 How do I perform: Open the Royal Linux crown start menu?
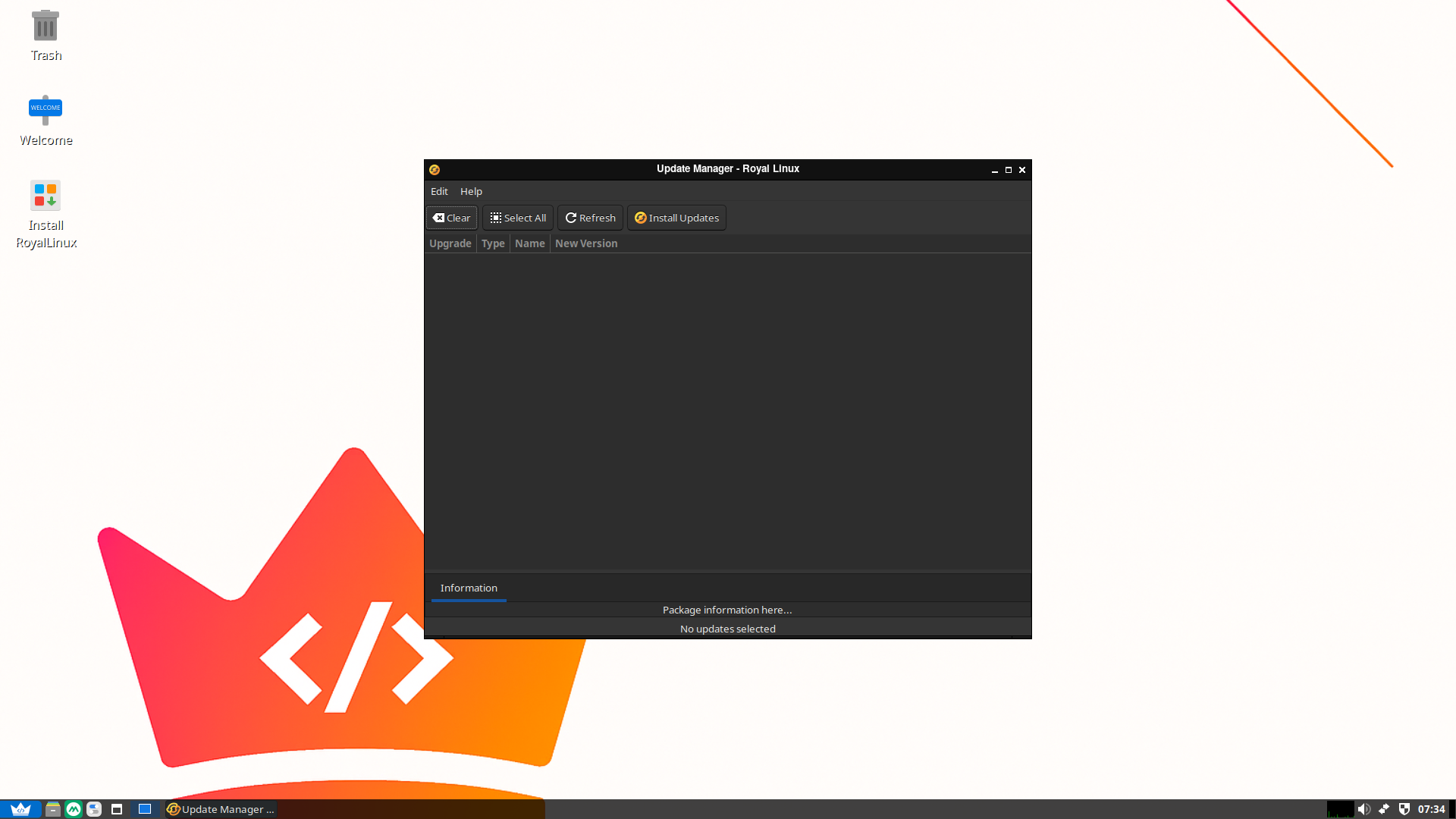pyautogui.click(x=20, y=809)
